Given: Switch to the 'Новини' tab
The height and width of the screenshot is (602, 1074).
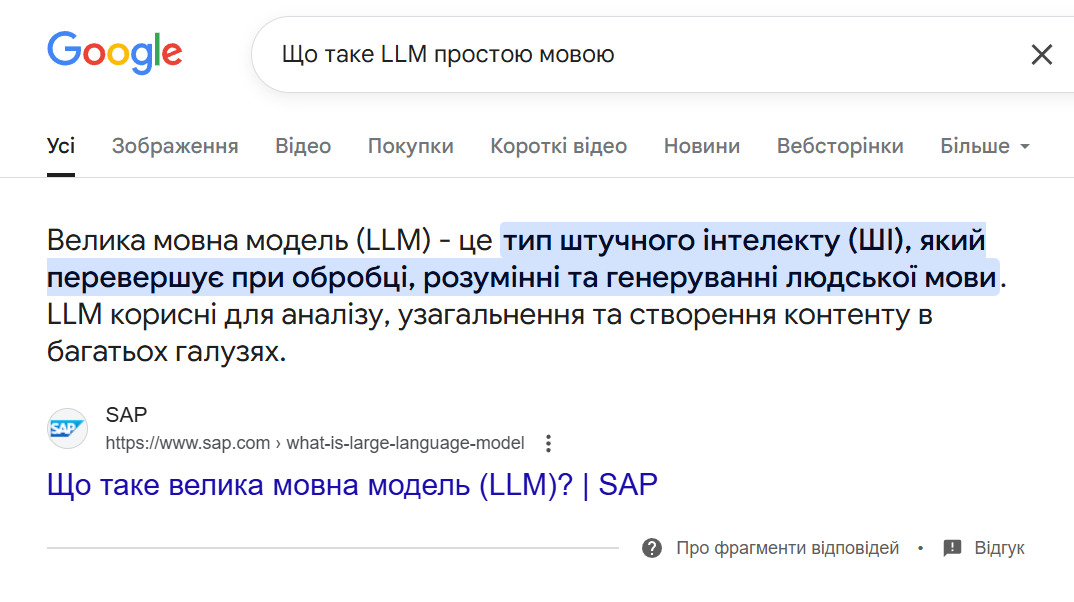Looking at the screenshot, I should tap(701, 146).
